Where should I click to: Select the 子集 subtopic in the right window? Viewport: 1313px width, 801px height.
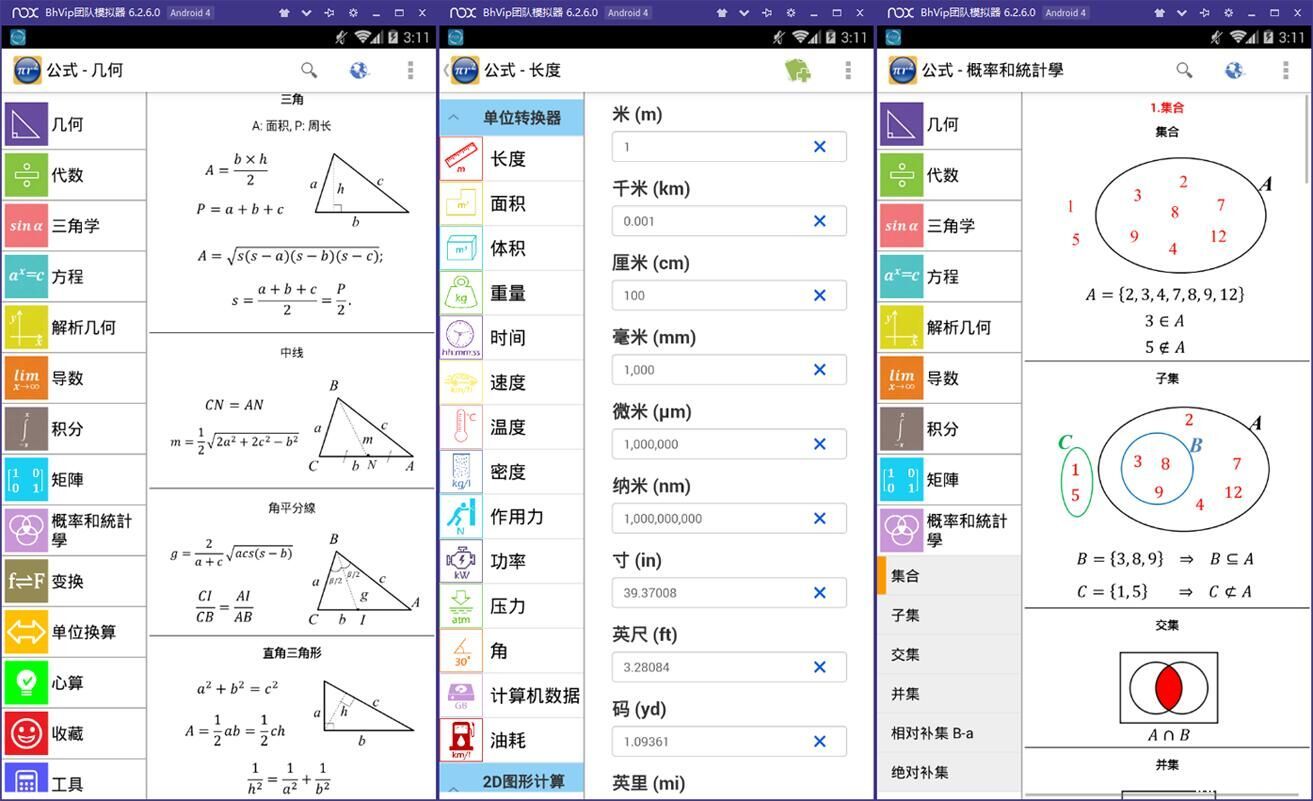(949, 615)
